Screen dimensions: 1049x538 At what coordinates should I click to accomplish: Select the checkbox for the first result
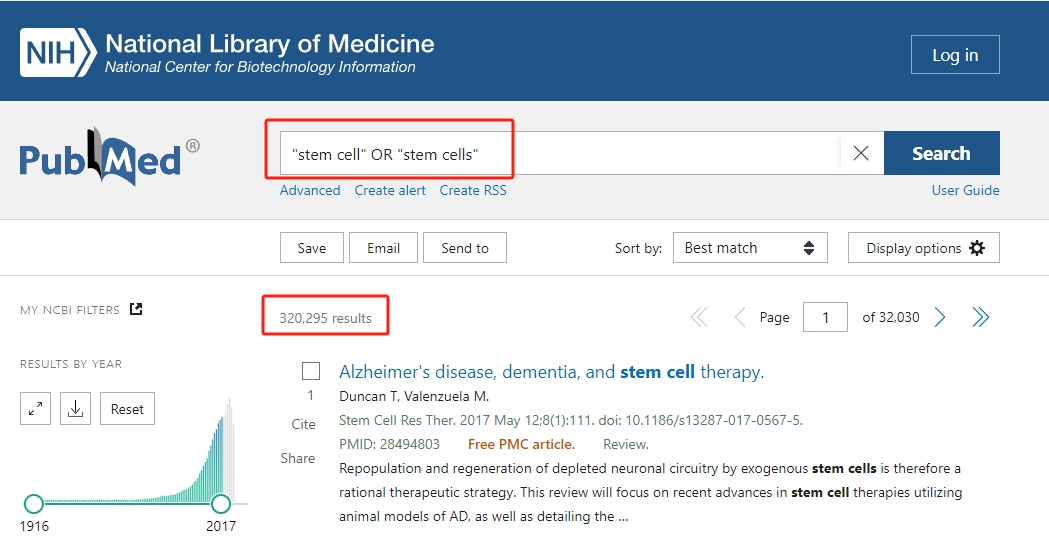[311, 371]
